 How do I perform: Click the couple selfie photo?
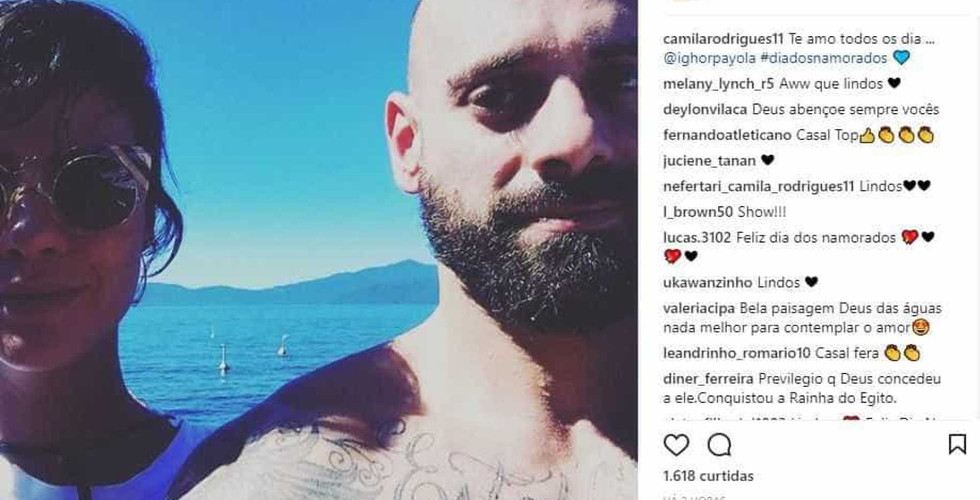319,250
